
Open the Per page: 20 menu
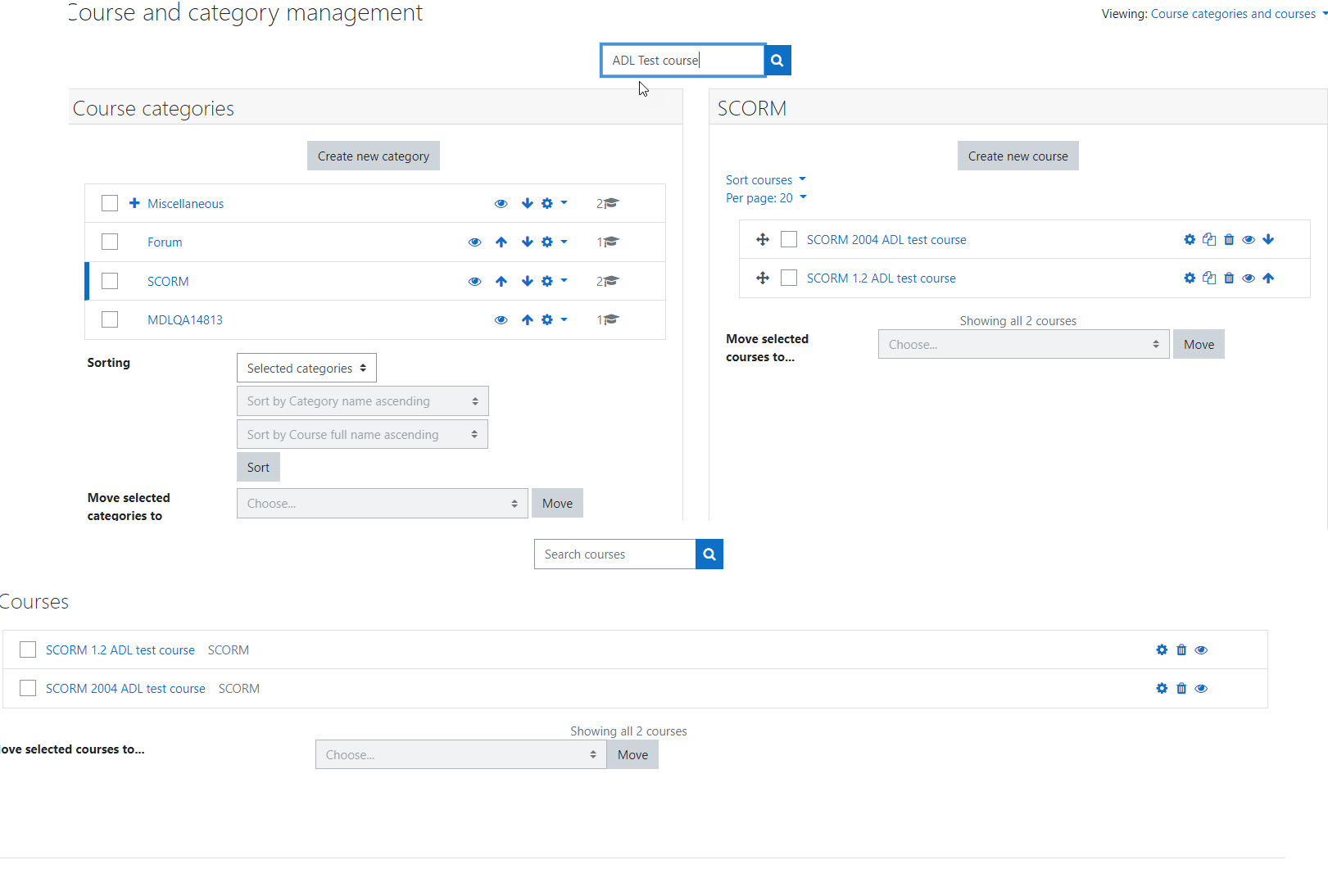click(x=766, y=197)
